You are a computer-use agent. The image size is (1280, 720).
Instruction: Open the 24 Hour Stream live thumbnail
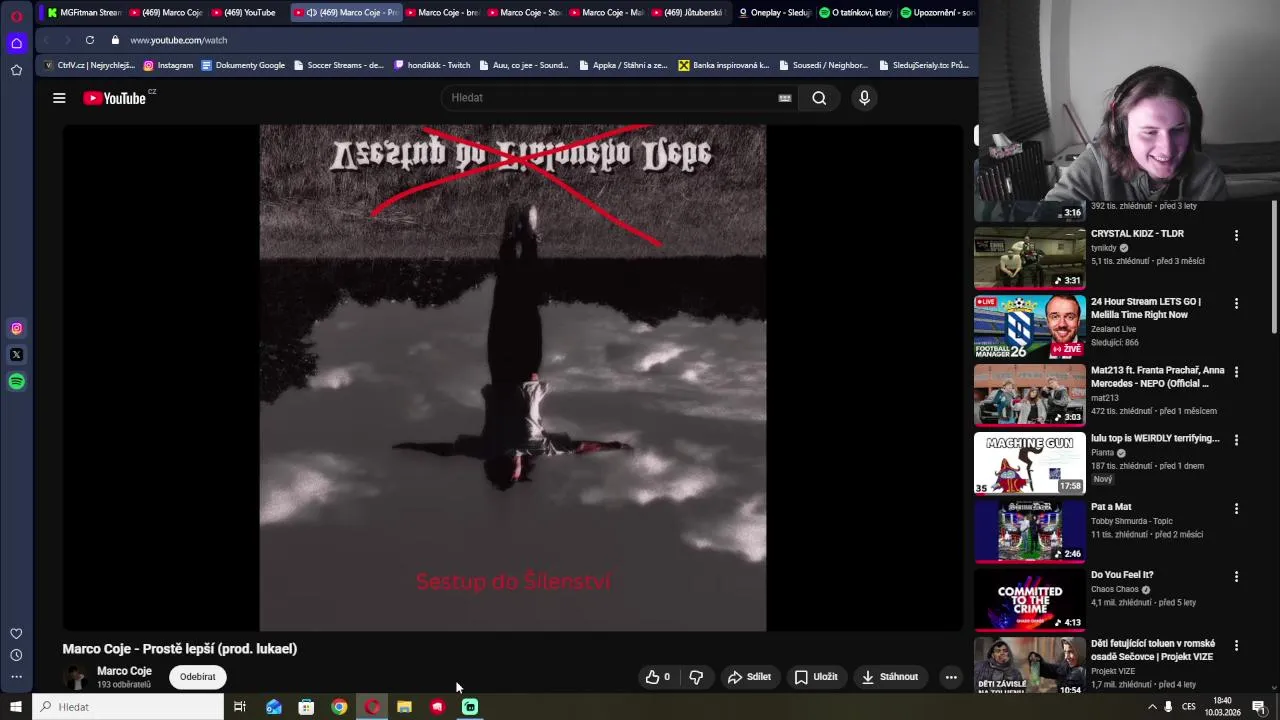click(x=1029, y=326)
